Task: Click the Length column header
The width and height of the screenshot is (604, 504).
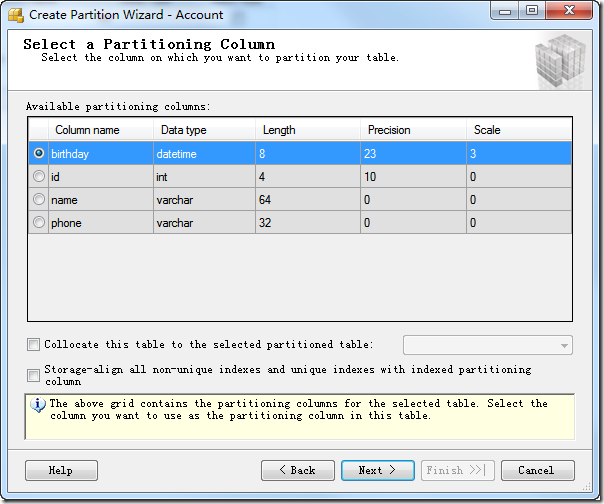Action: tap(279, 130)
